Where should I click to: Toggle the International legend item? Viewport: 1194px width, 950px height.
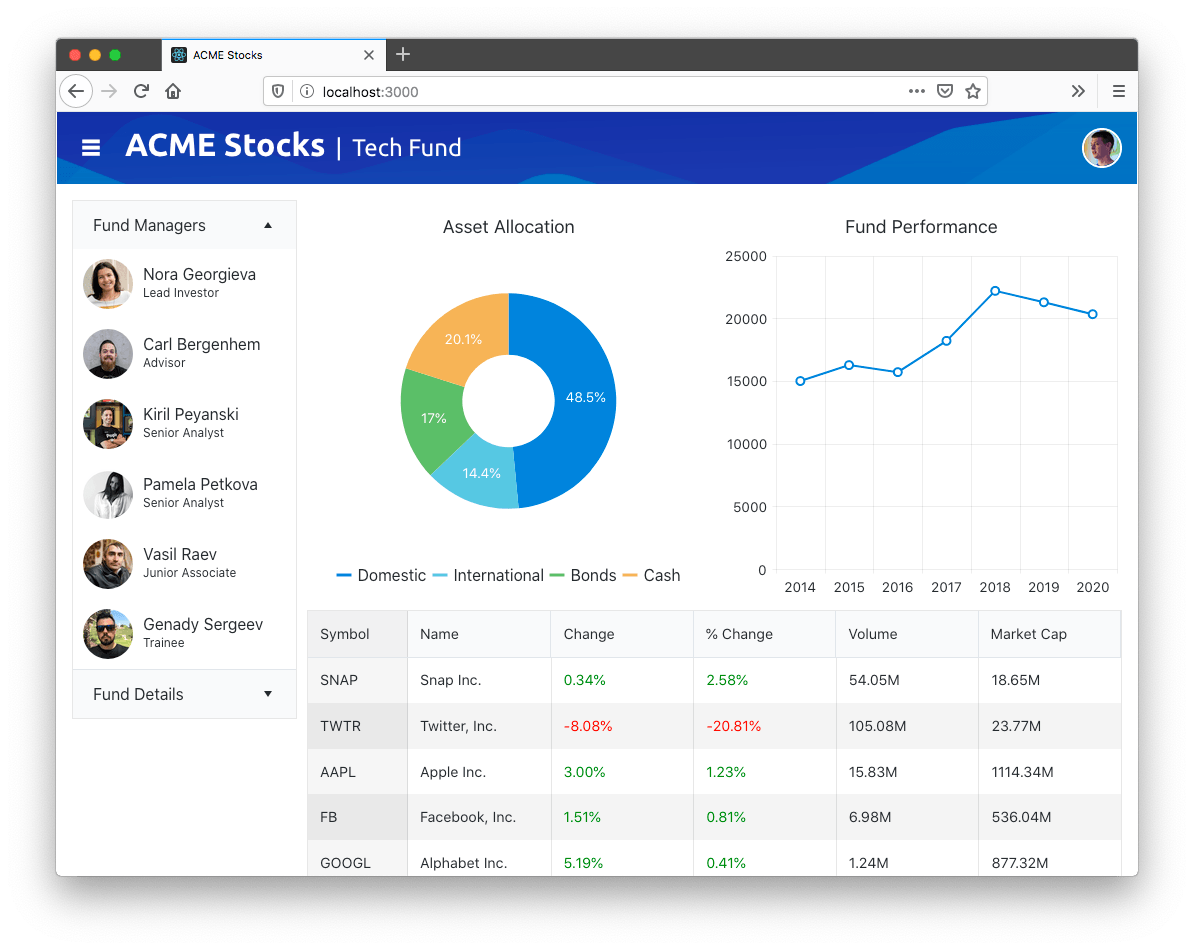488,575
